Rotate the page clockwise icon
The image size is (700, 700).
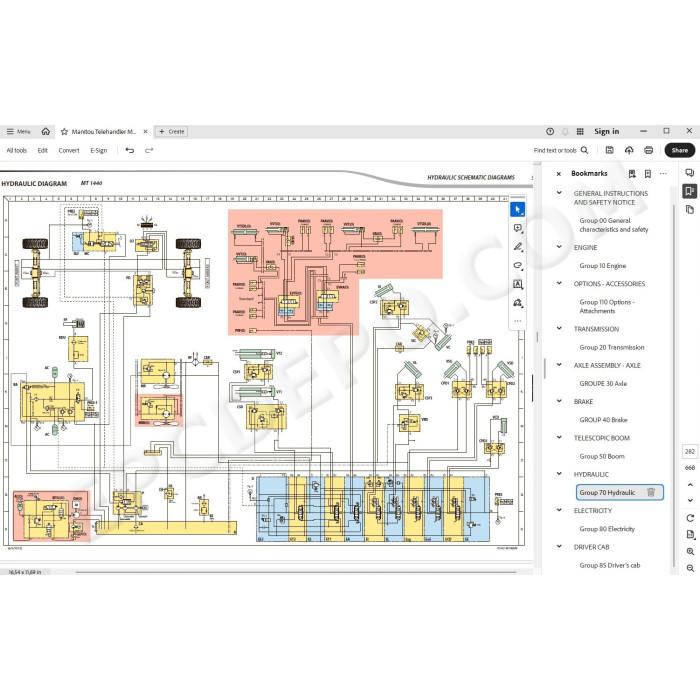click(x=690, y=518)
